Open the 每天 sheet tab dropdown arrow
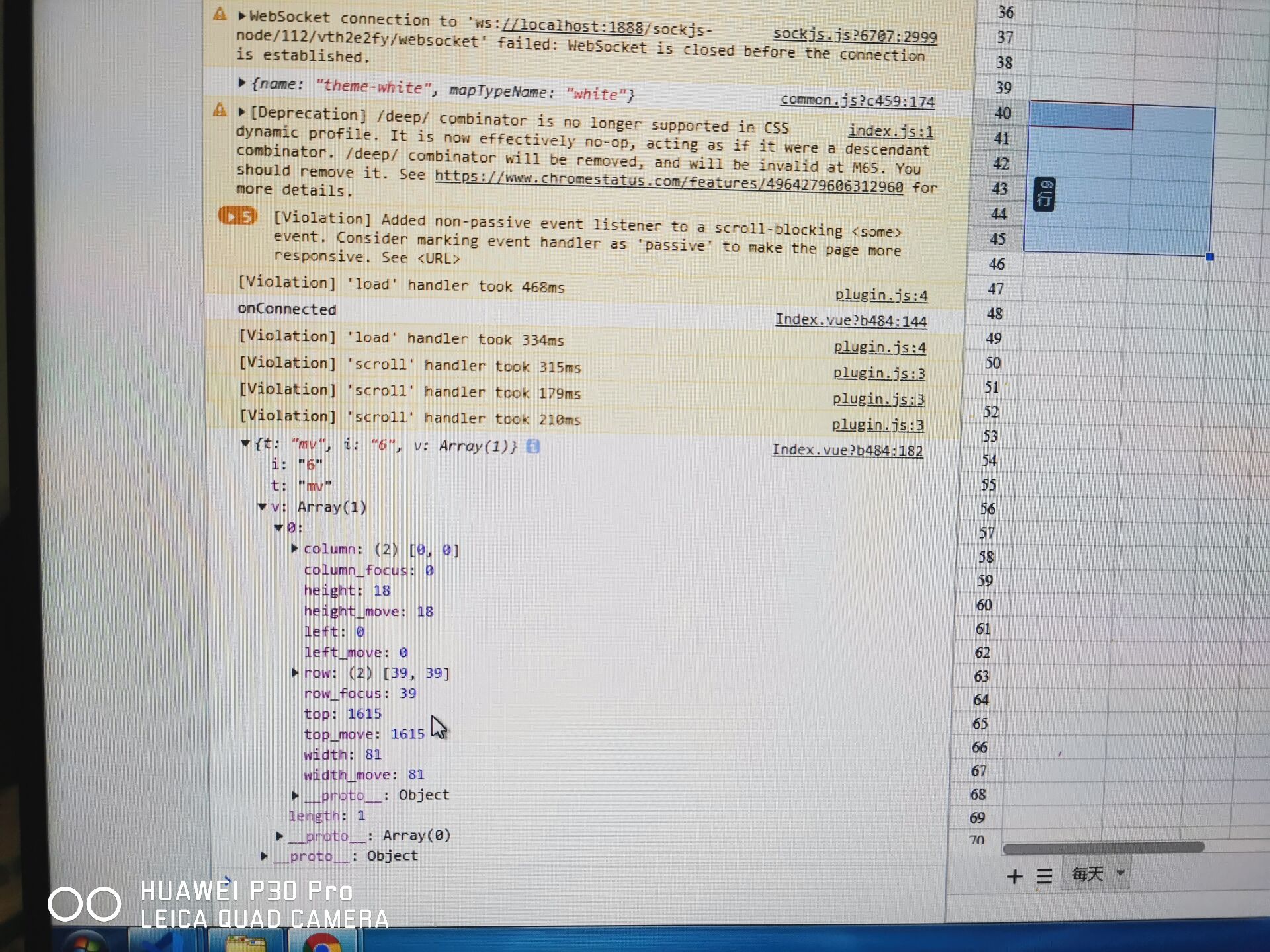The image size is (1270, 952). (x=1121, y=873)
